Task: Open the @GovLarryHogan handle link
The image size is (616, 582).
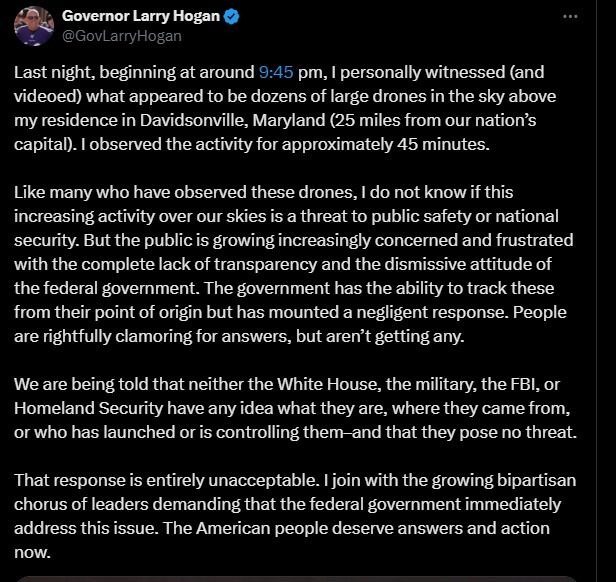Action: [122, 36]
